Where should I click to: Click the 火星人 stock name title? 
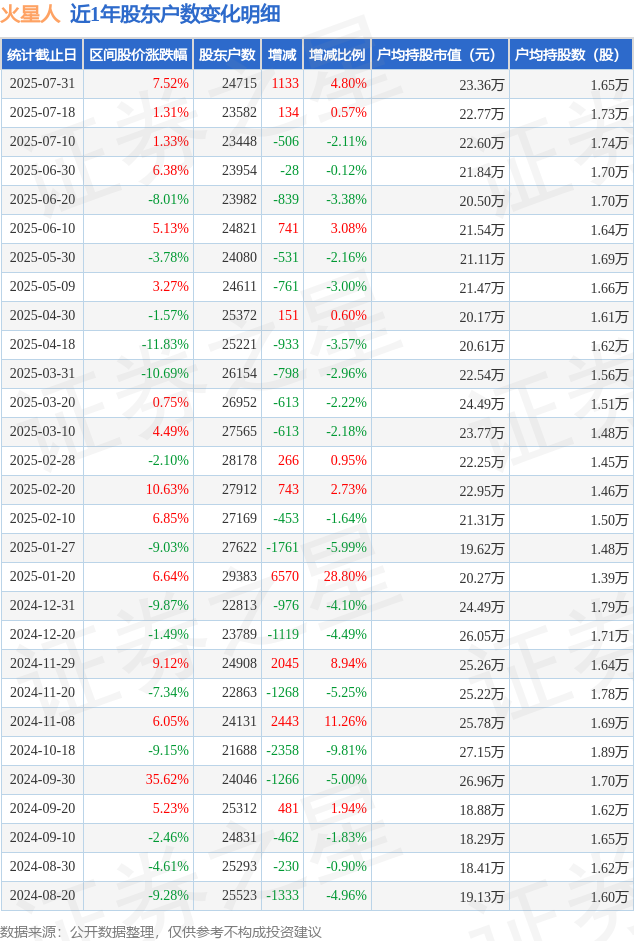point(30,14)
